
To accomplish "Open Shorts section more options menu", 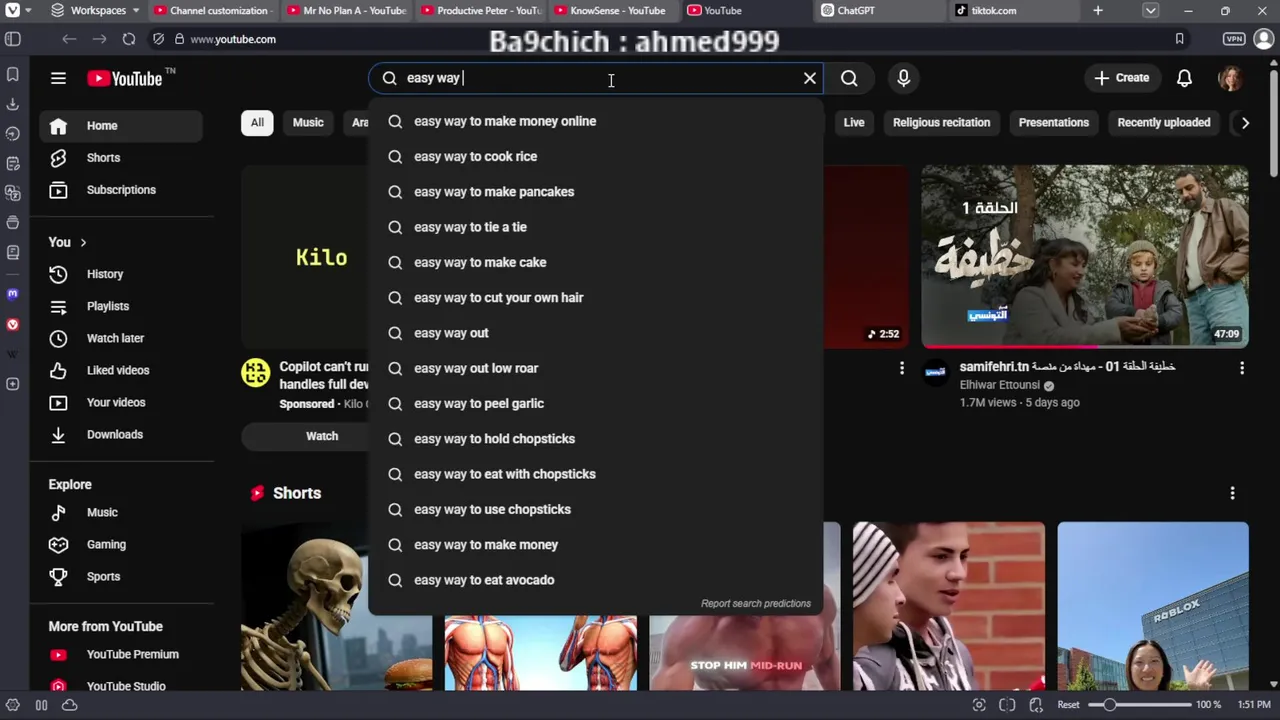I will pos(1232,493).
